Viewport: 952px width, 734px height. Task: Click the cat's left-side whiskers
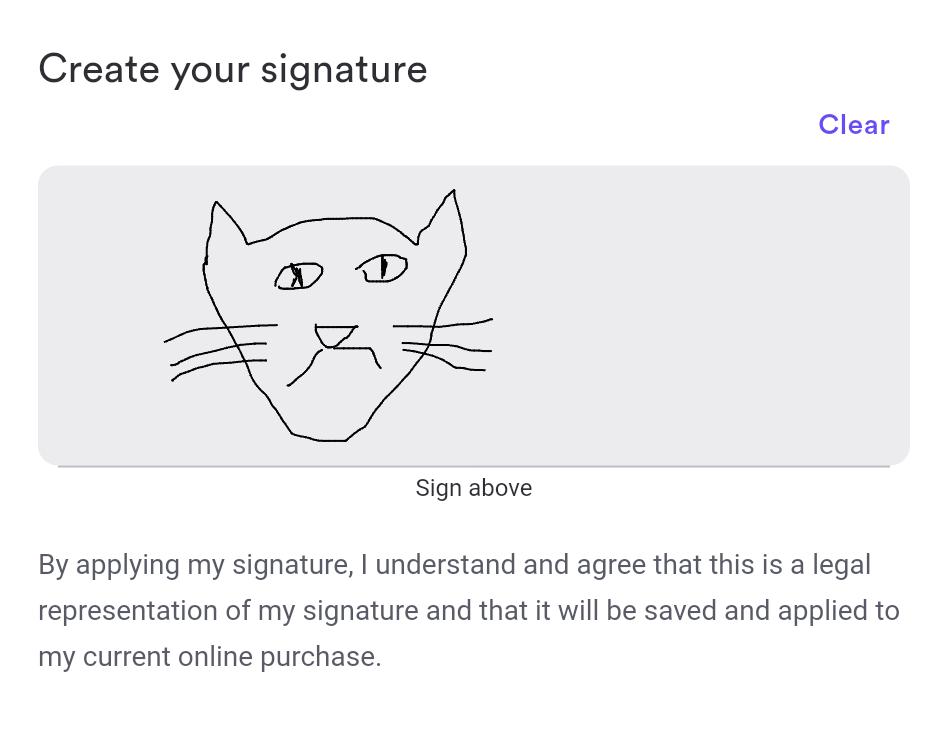point(215,345)
